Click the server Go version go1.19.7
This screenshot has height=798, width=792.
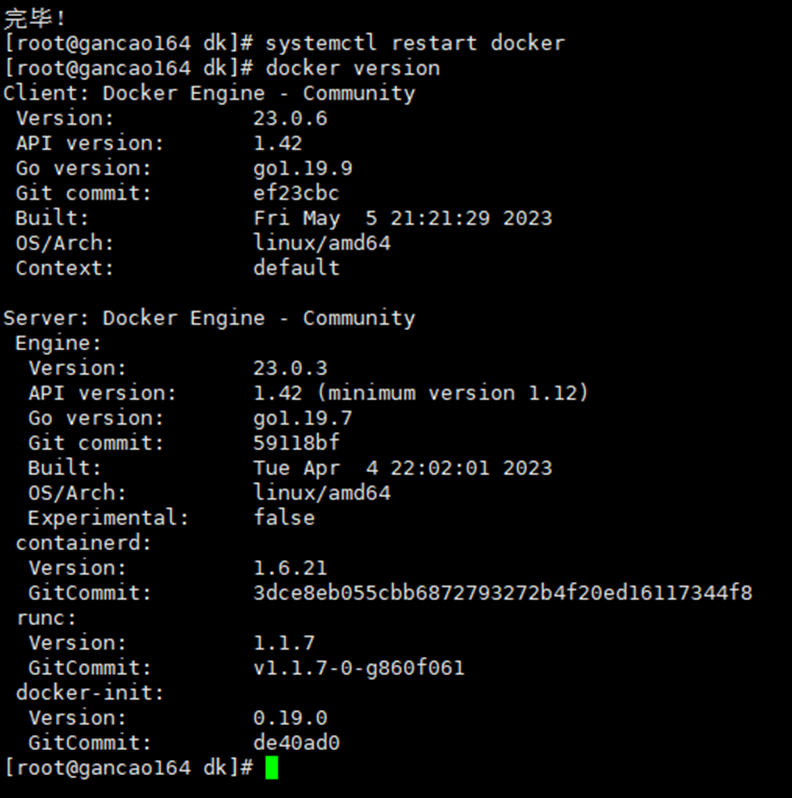[303, 418]
